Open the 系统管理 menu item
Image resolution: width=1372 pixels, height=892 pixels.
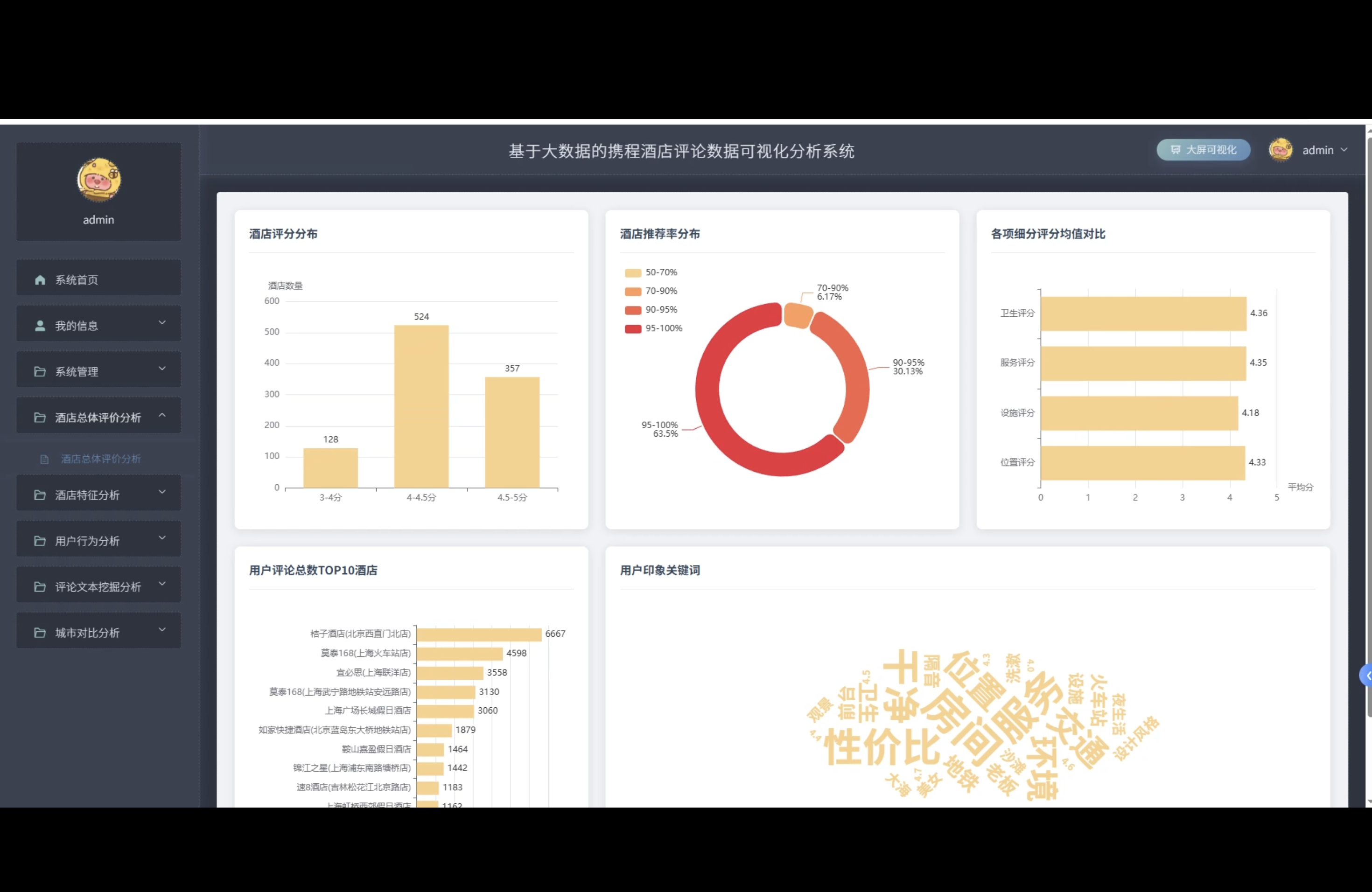tap(98, 369)
